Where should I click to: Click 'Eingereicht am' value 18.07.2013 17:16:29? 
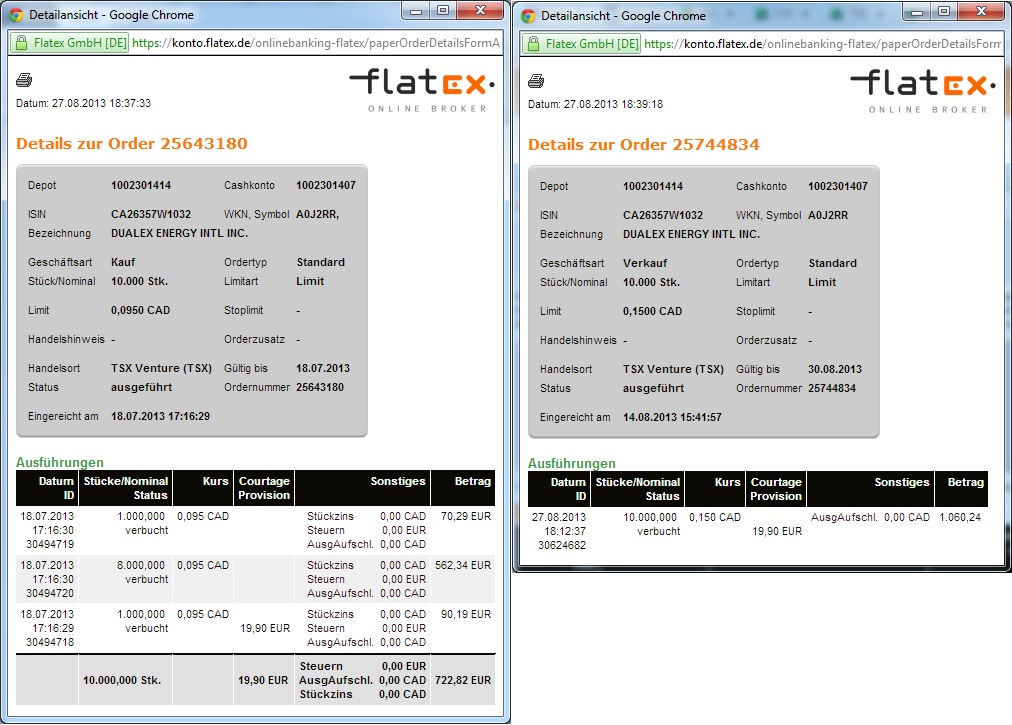160,416
